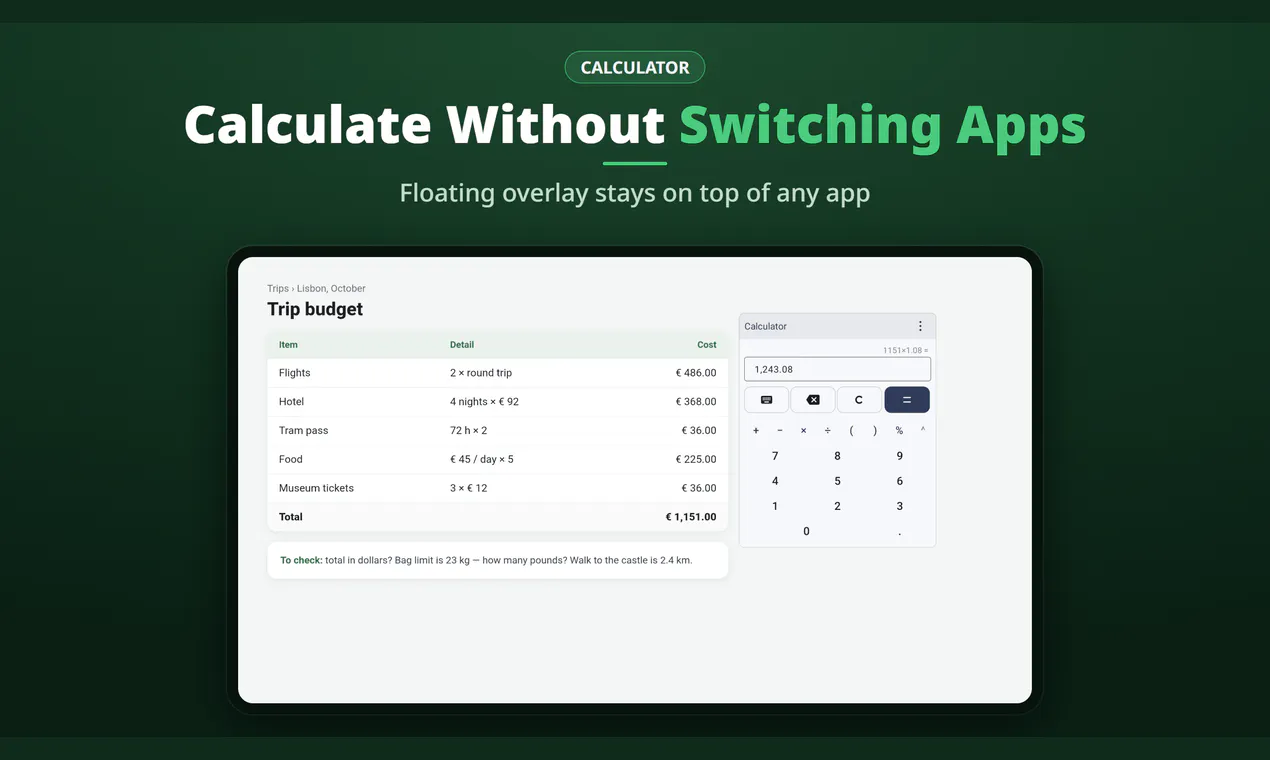This screenshot has height=760, width=1270.
Task: Click the € 368.00 cost cell
Action: [x=696, y=402]
